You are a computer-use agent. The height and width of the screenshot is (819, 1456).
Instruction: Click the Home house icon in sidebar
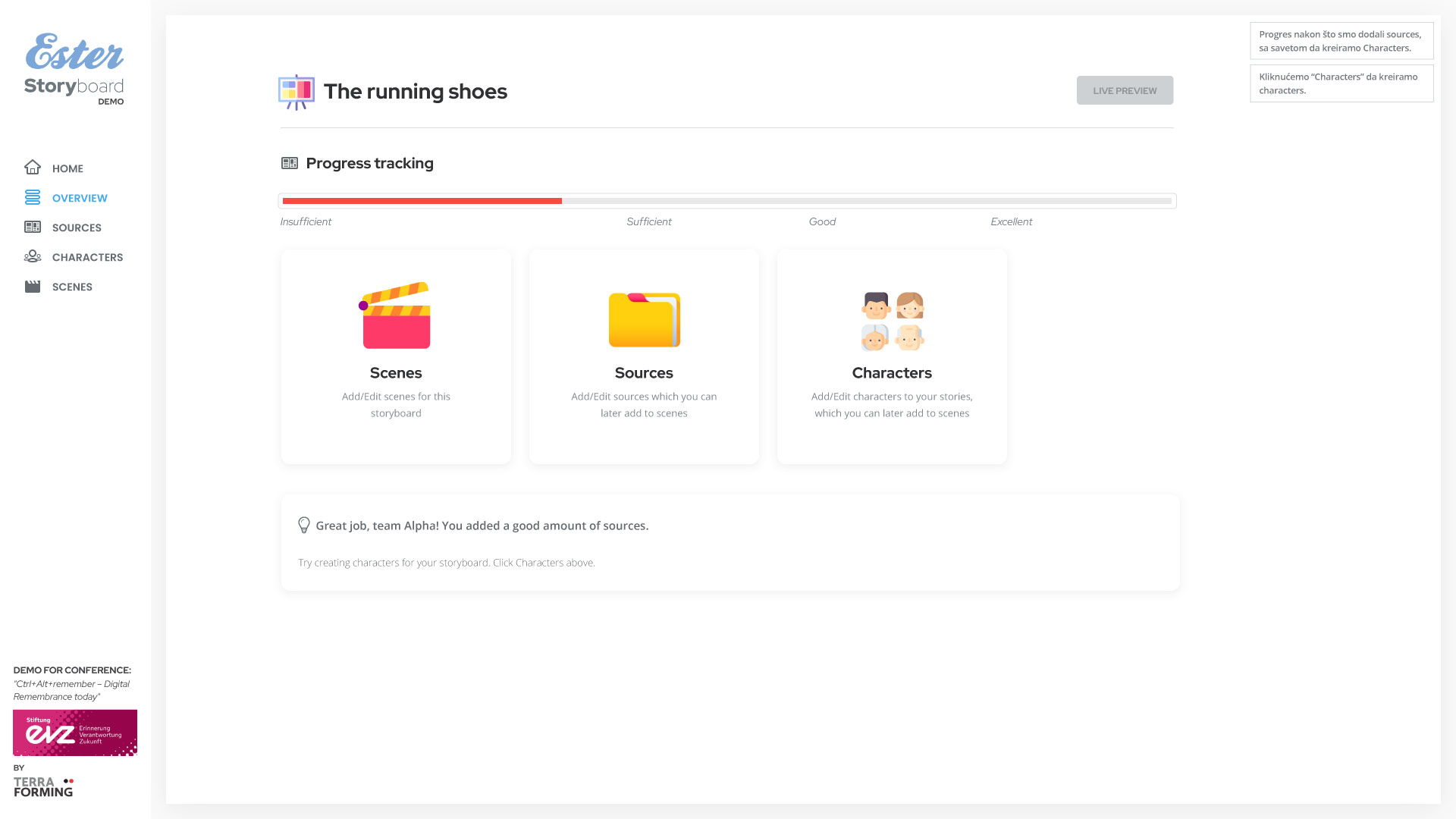pyautogui.click(x=33, y=168)
